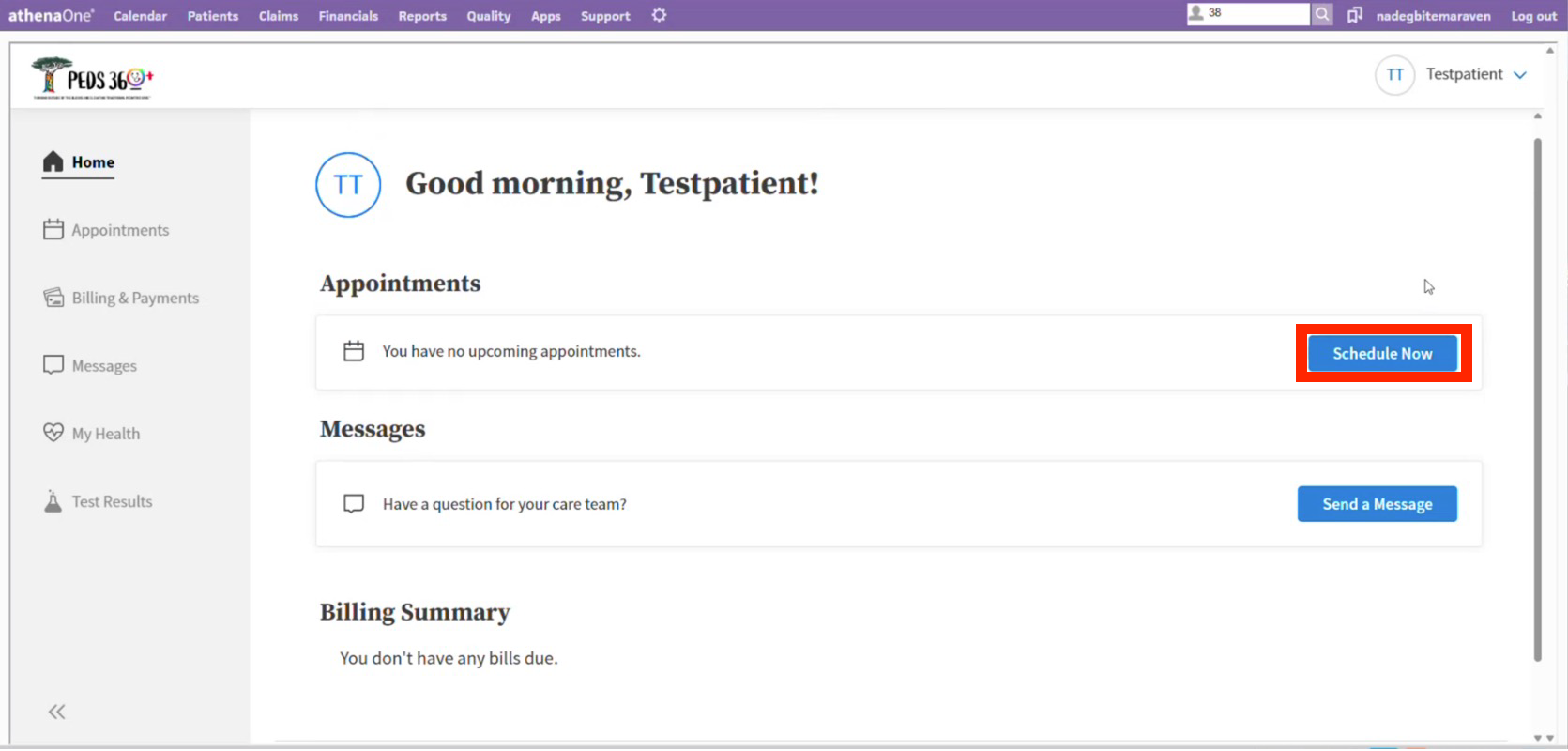Open My Health in sidebar
This screenshot has height=751, width=1568.
point(105,434)
